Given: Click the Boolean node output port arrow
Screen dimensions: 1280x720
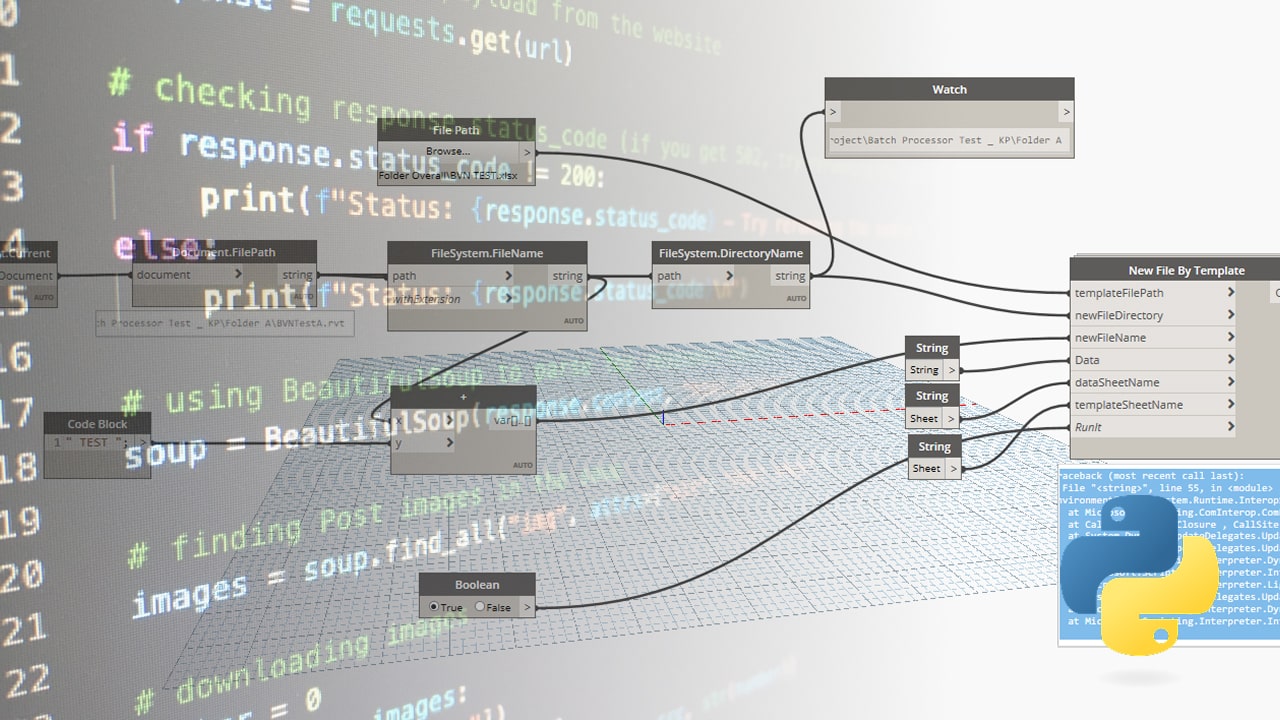Looking at the screenshot, I should [527, 607].
